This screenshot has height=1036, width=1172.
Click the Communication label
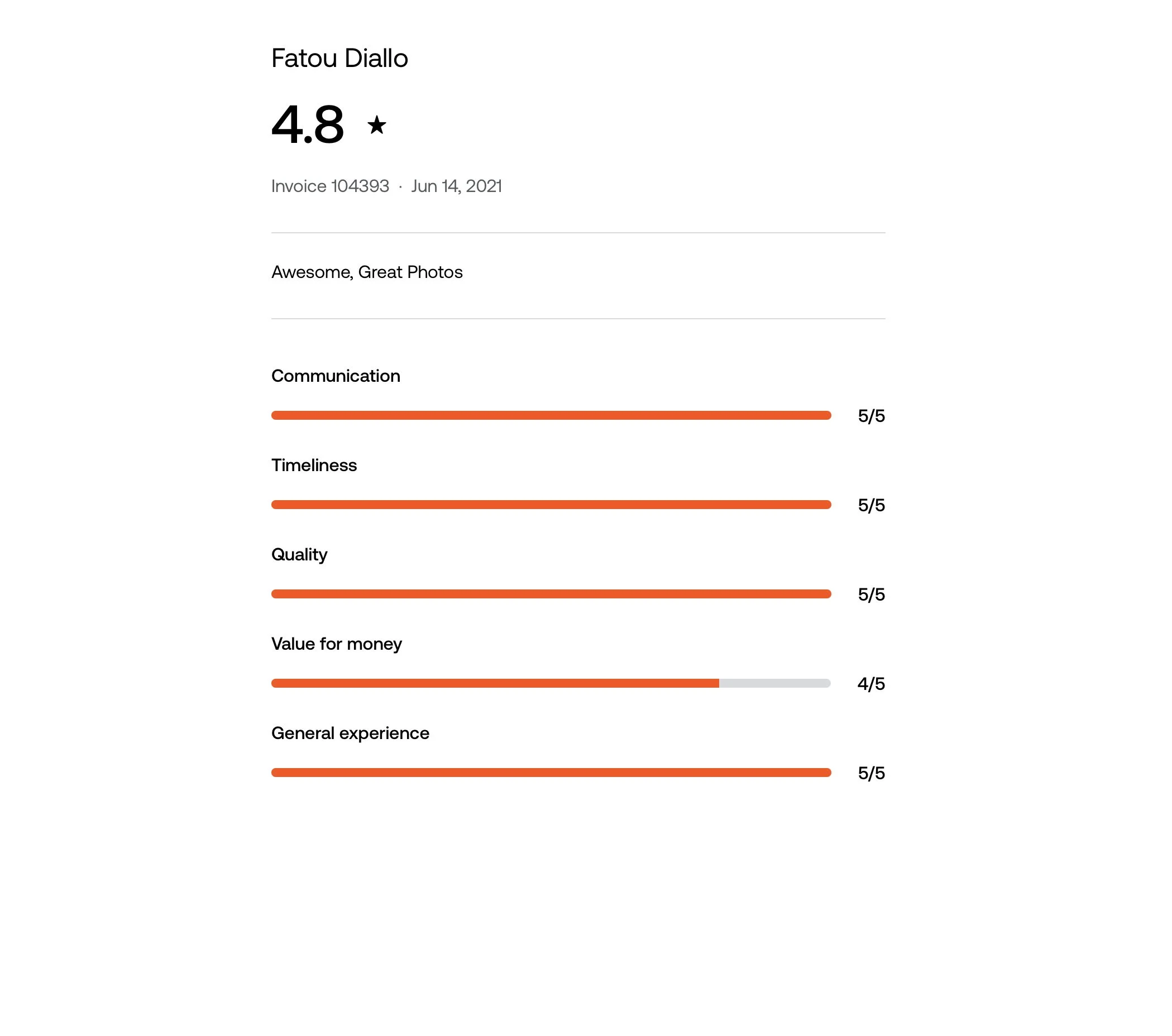coord(336,376)
